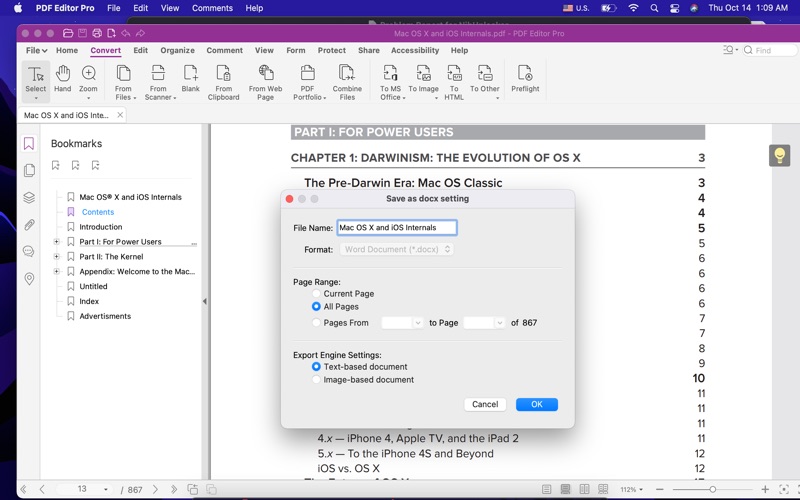
Task: Choose Image-based document export option
Action: pos(316,380)
